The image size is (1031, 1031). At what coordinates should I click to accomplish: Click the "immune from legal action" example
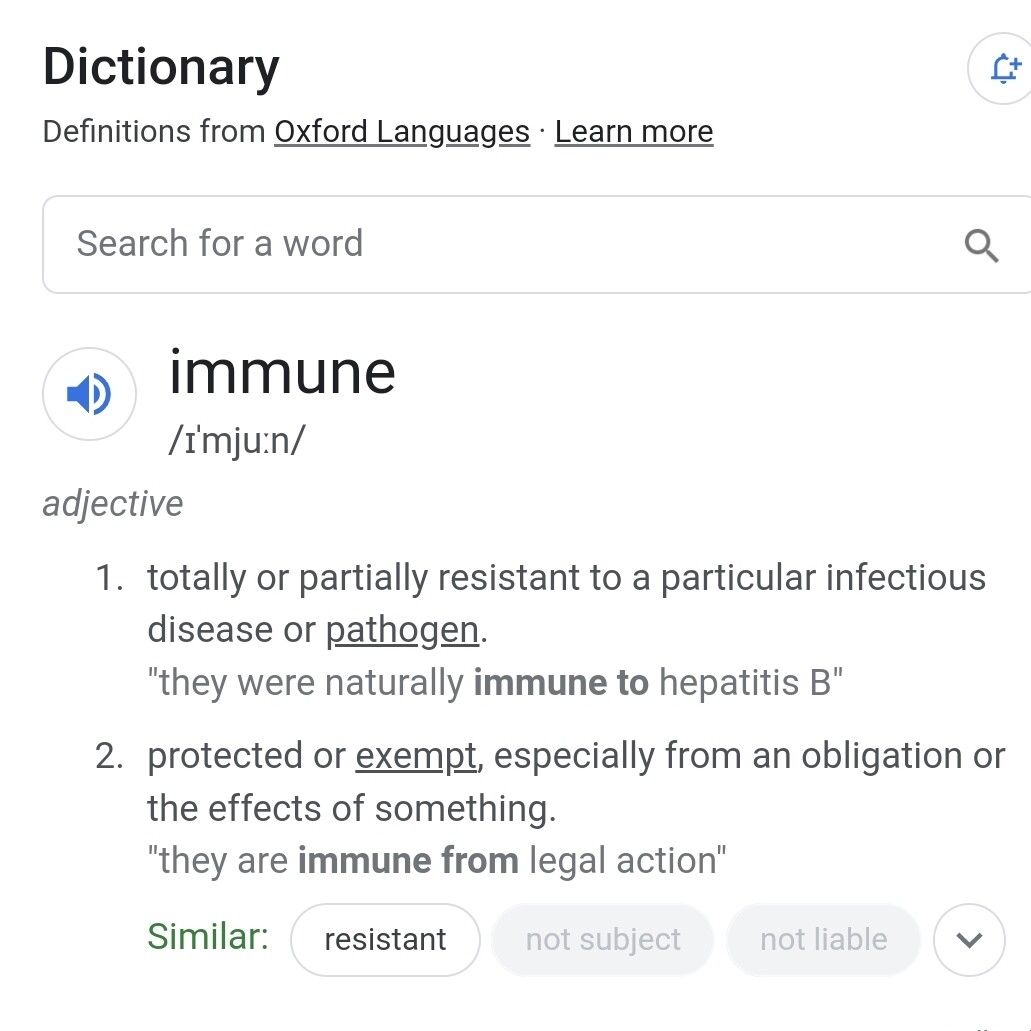pyautogui.click(x=437, y=860)
